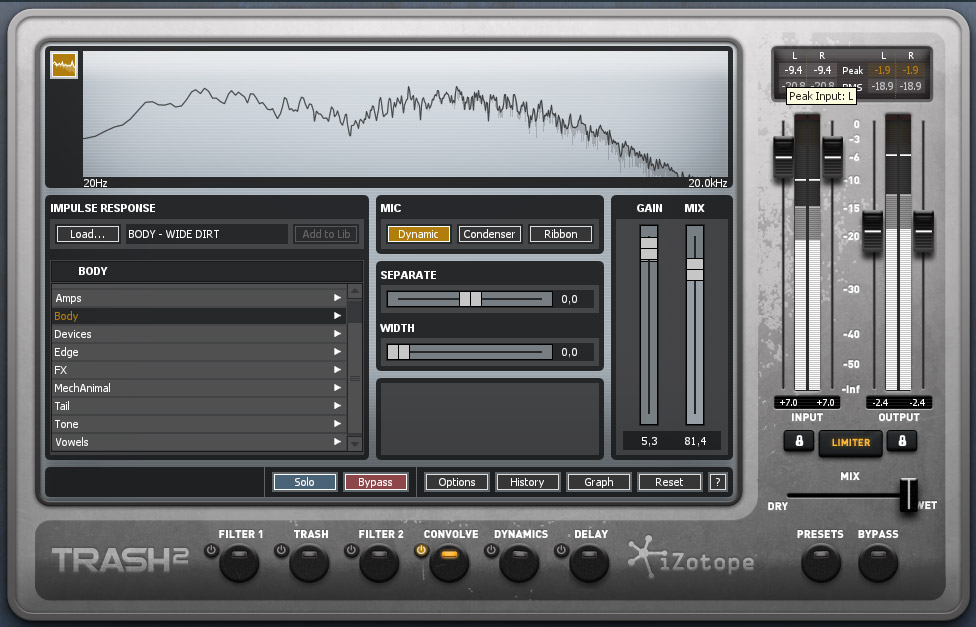The image size is (976, 627).
Task: Expand the Amps category
Action: tap(338, 297)
